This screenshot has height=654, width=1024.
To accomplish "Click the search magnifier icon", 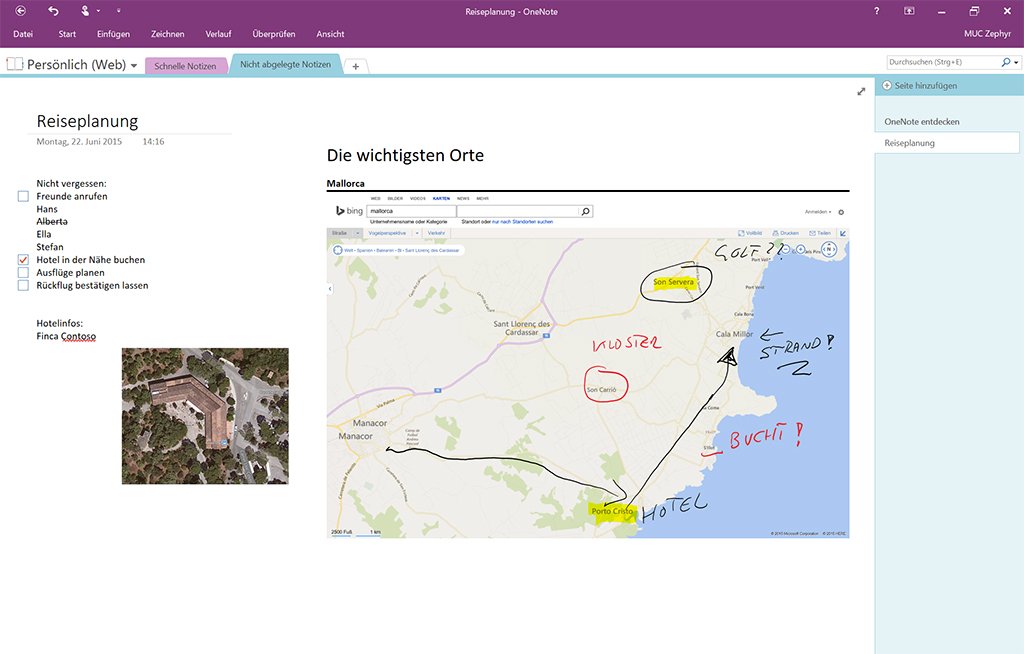I will click(1006, 62).
